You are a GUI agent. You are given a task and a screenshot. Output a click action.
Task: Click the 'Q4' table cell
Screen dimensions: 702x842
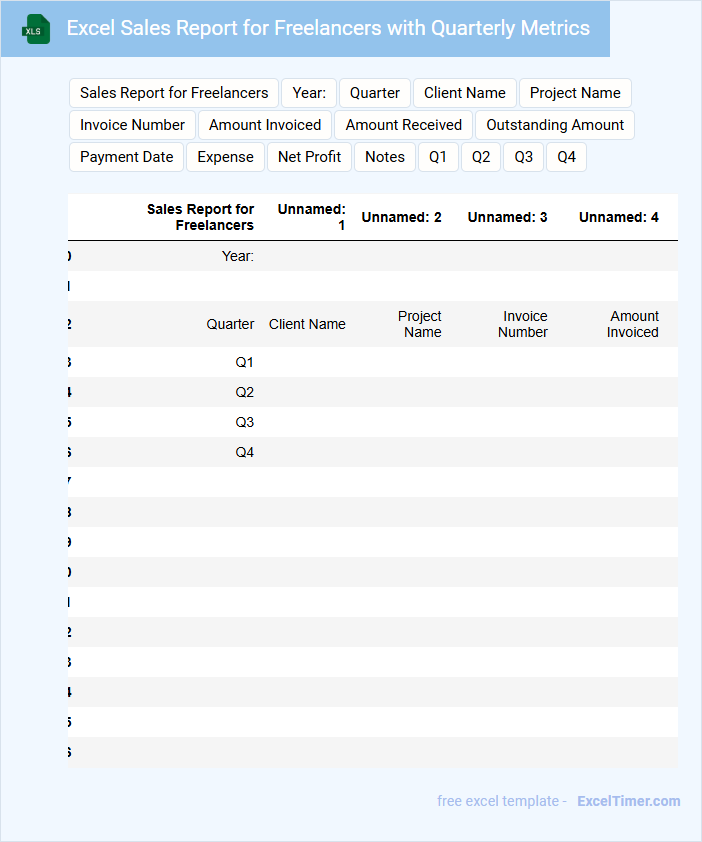[x=244, y=453]
